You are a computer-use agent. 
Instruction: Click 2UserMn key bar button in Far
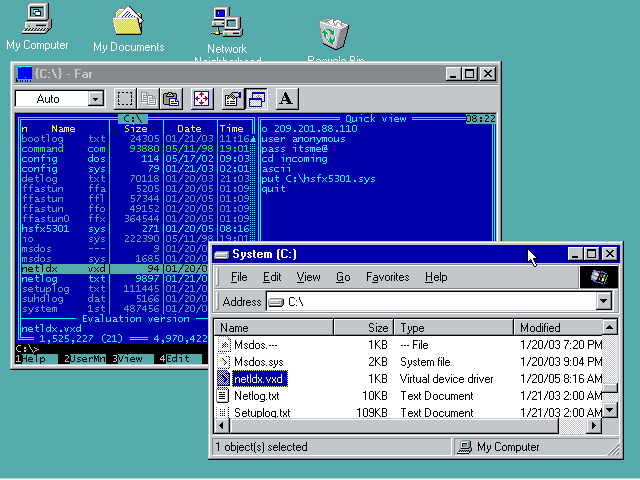85,359
